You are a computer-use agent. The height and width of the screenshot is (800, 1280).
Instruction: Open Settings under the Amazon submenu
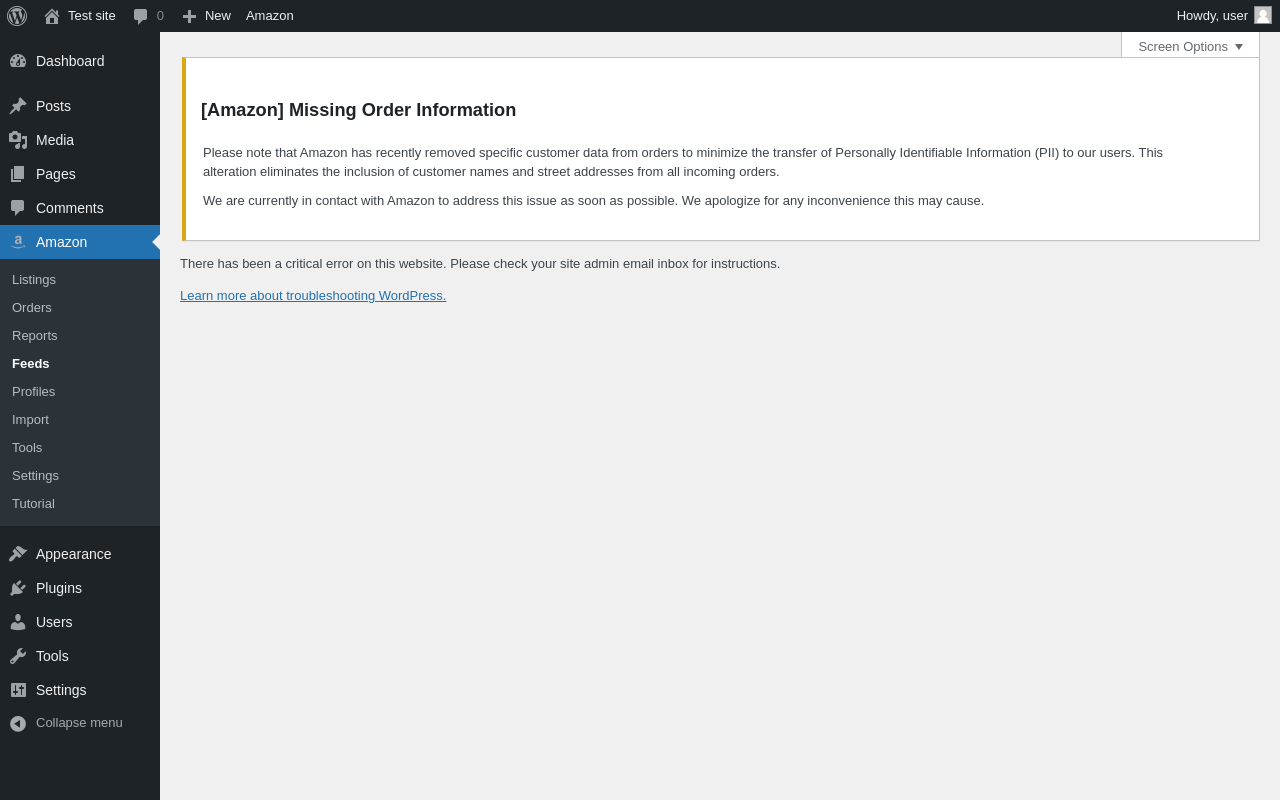click(x=80, y=476)
